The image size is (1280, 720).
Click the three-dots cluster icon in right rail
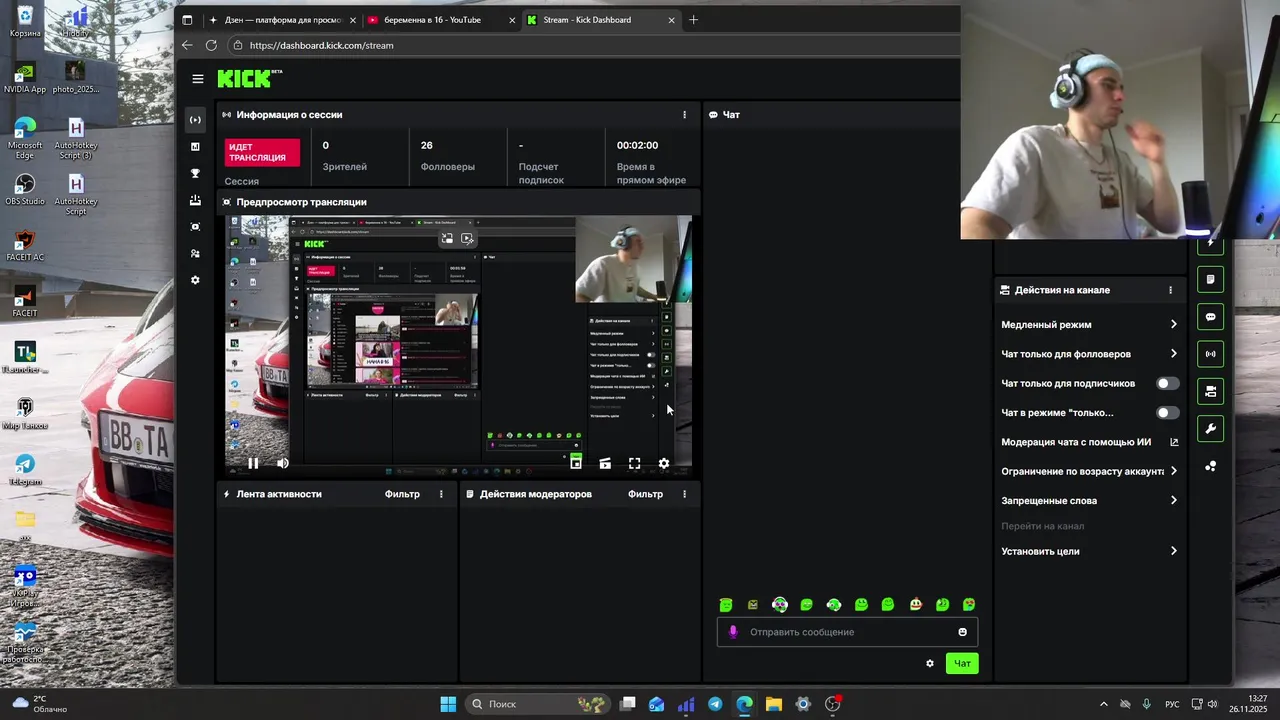1210,466
